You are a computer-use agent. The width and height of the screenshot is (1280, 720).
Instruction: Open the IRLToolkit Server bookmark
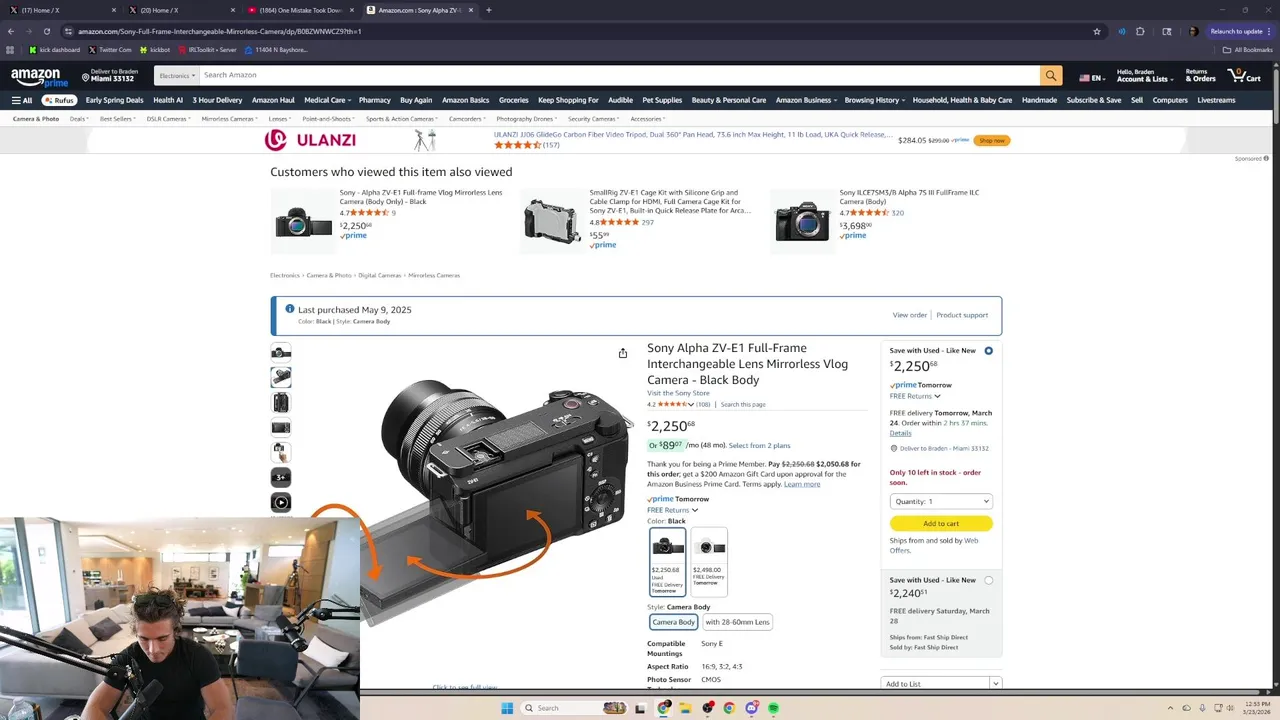[207, 49]
